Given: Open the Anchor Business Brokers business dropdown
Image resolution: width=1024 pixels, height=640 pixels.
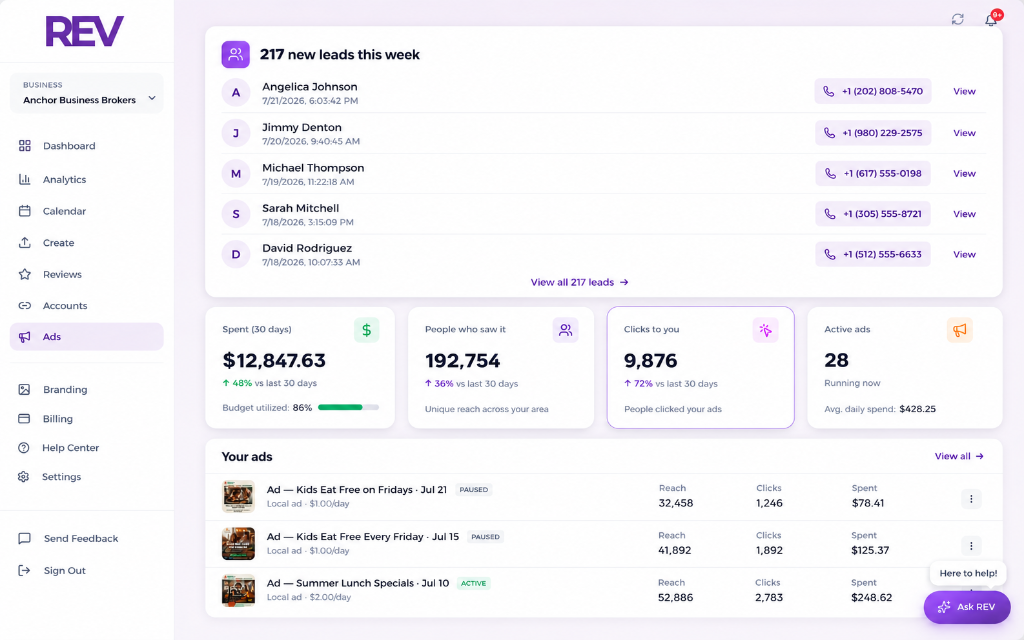Looking at the screenshot, I should 86,93.
